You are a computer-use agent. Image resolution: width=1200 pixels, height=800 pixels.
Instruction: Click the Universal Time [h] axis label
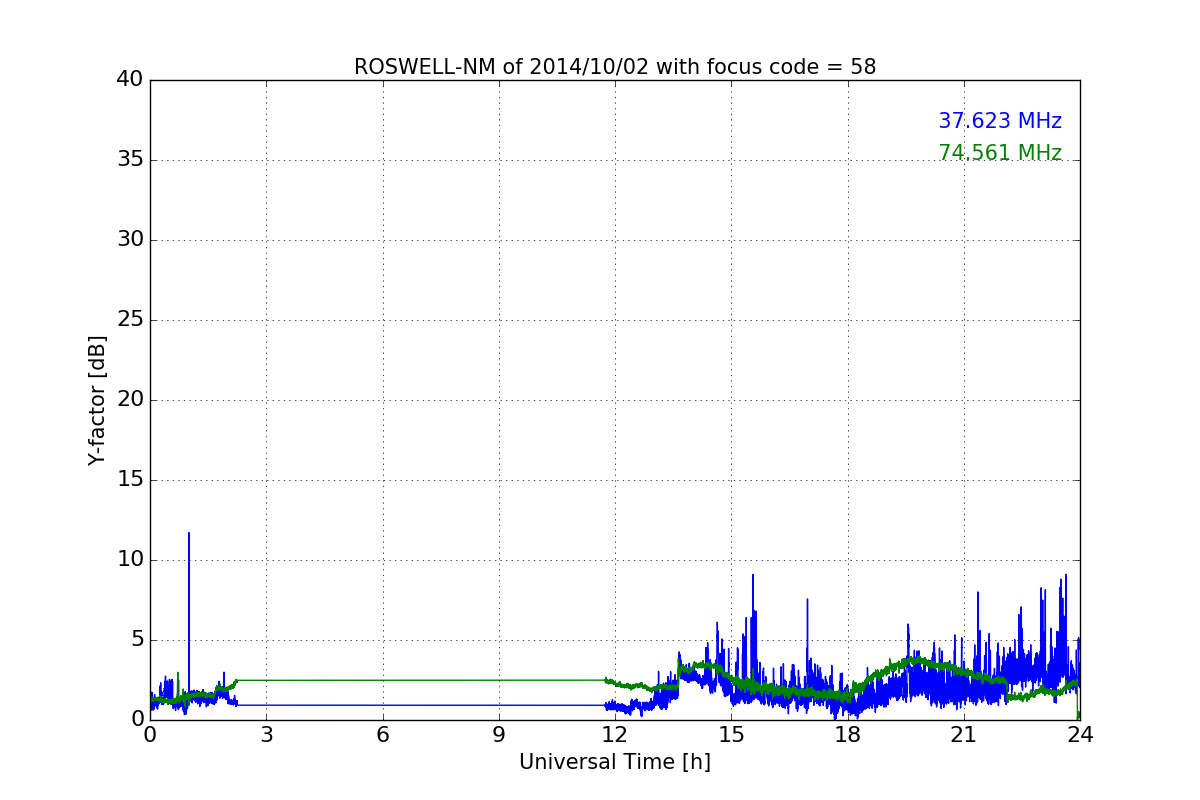click(615, 762)
